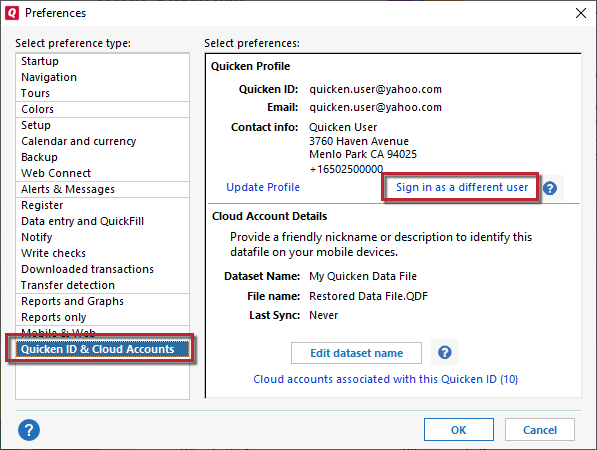Click the file name Restored Data File.QDF

[x=369, y=296]
